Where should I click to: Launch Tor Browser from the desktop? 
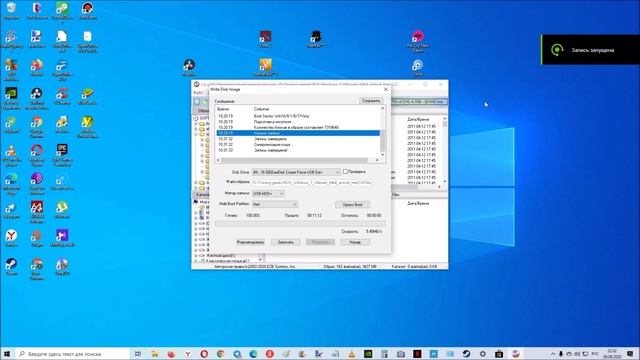[36, 10]
